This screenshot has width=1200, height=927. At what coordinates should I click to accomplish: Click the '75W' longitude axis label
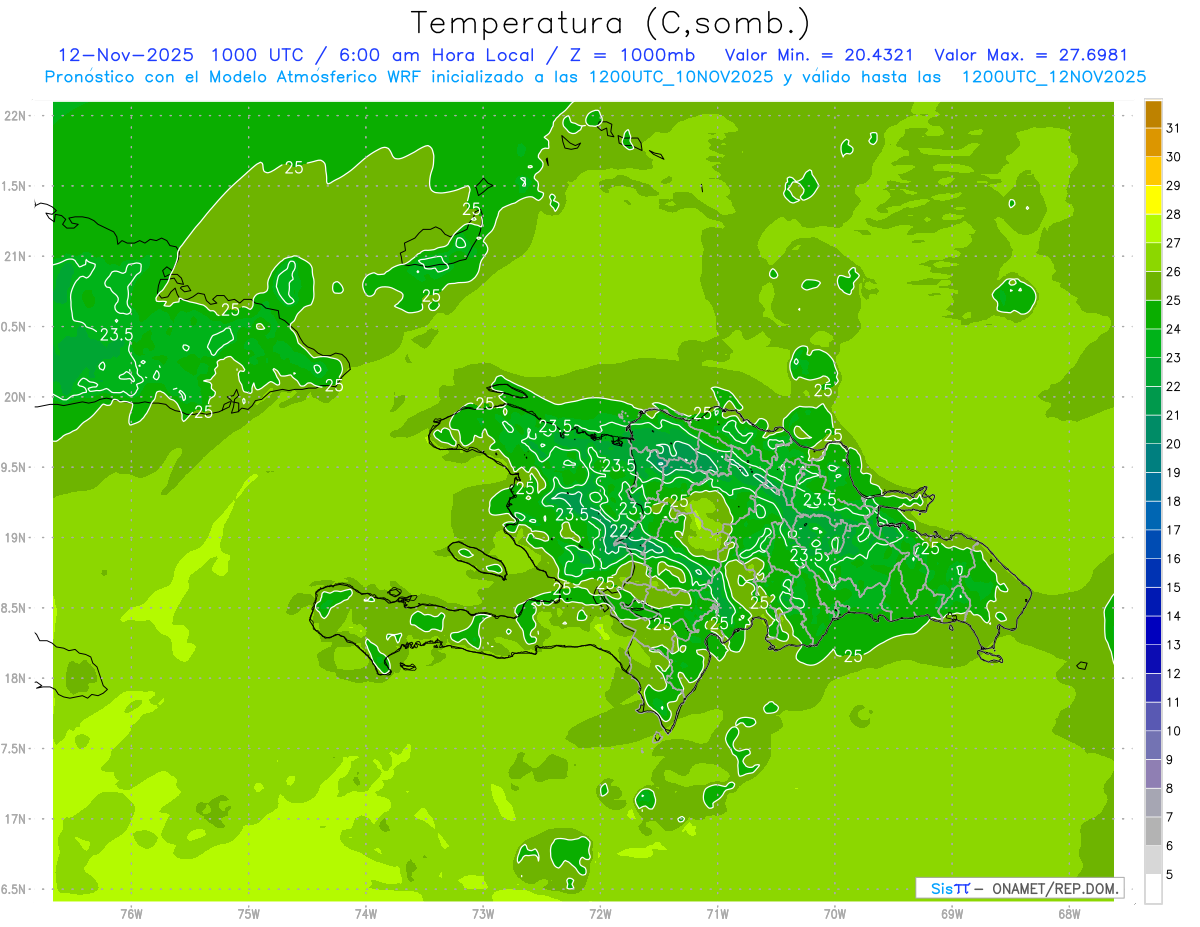click(x=249, y=914)
